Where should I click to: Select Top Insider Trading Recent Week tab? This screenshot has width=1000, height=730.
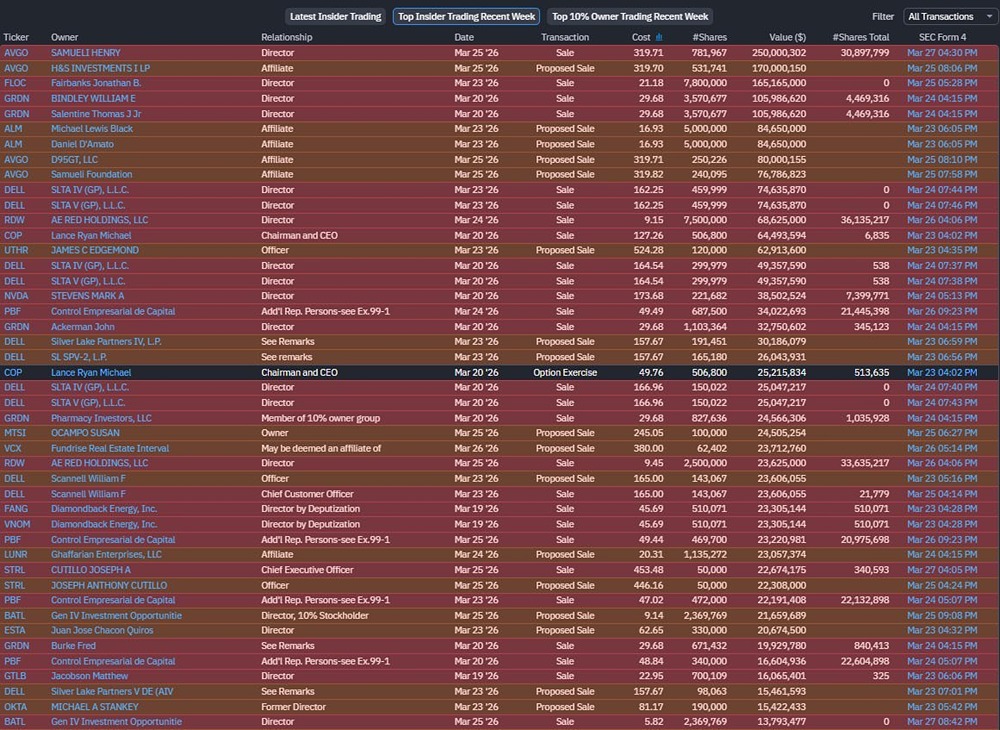[x=466, y=17]
